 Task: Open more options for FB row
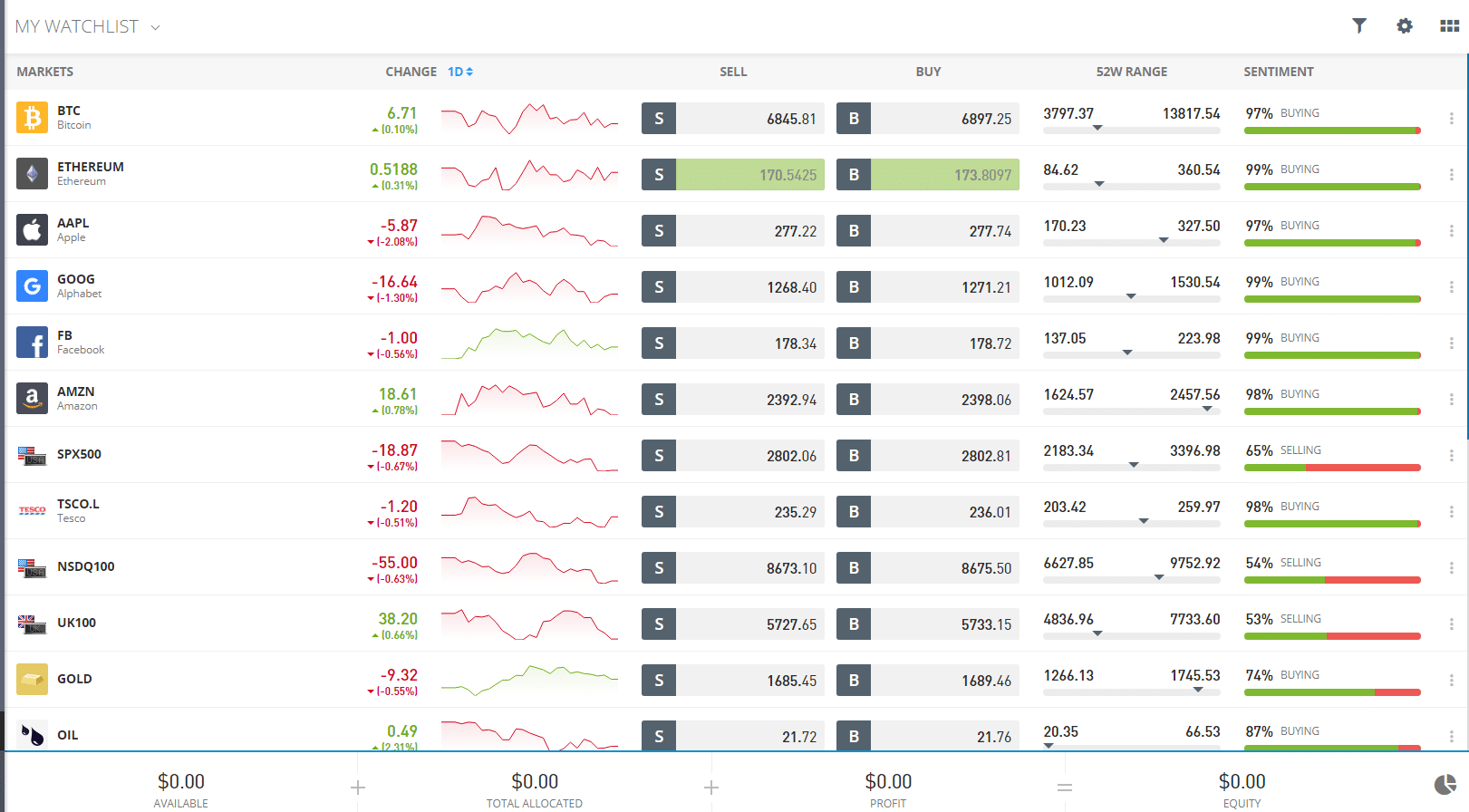1451,343
